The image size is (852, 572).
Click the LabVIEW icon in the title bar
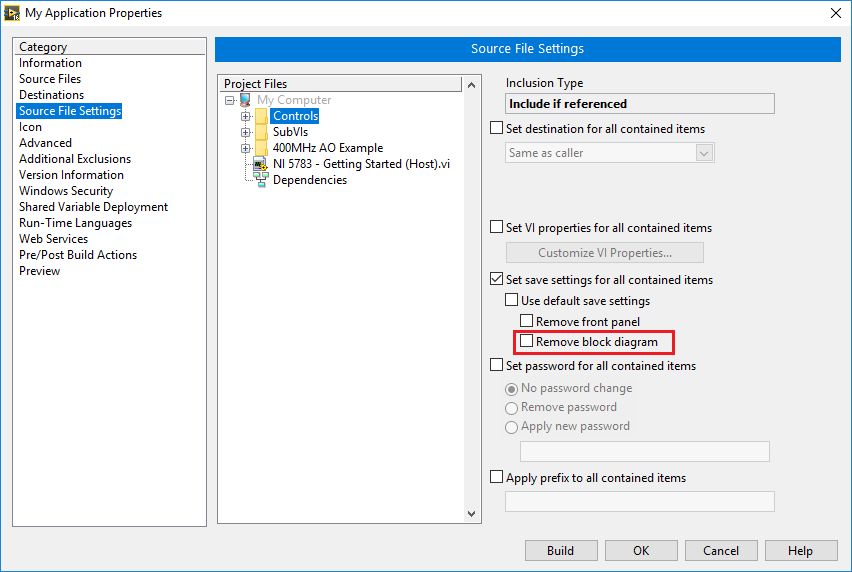tap(12, 13)
